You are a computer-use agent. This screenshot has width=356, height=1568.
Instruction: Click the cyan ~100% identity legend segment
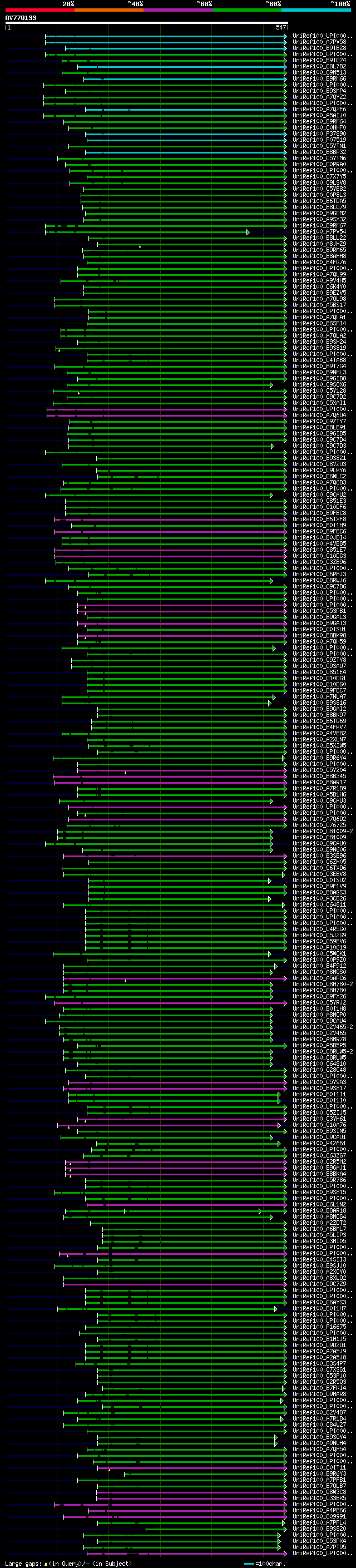(316, 10)
